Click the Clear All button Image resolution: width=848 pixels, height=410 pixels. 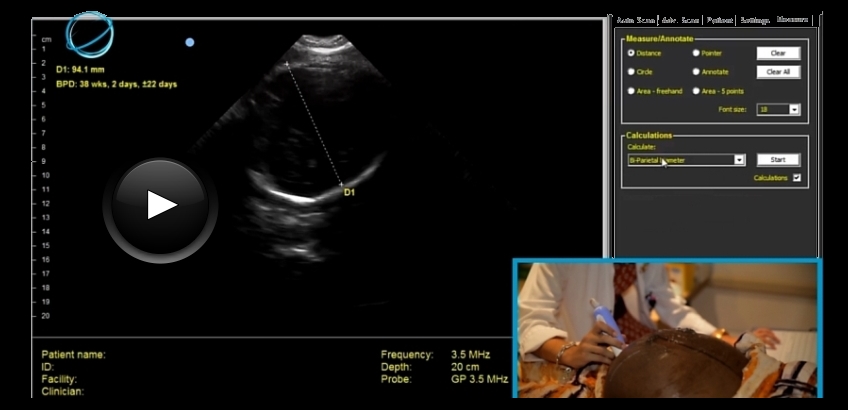click(x=778, y=72)
